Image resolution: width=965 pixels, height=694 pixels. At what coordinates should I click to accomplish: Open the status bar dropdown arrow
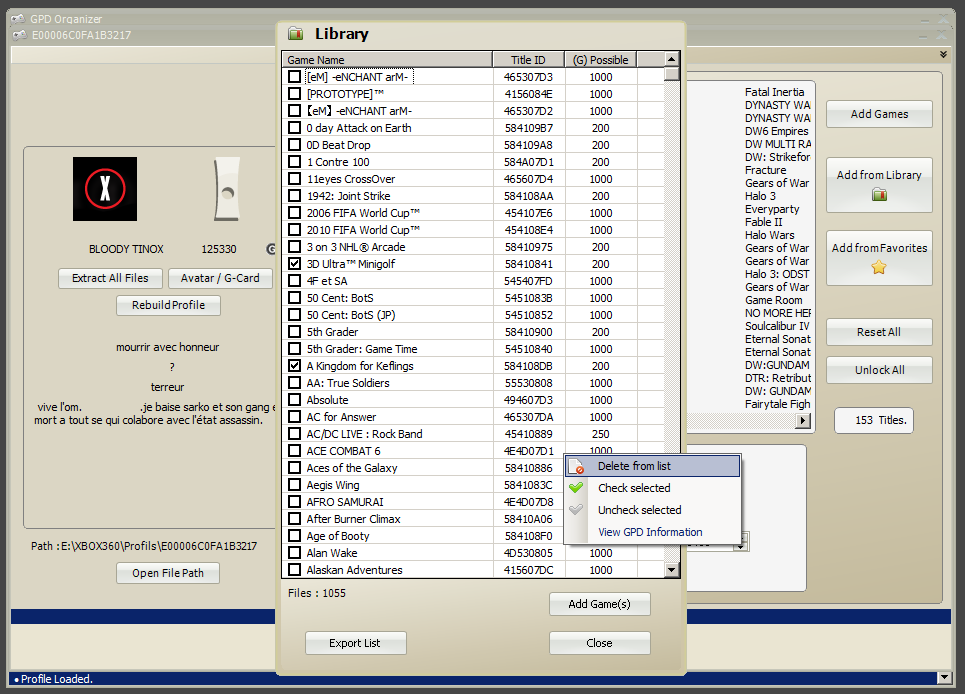(943, 678)
